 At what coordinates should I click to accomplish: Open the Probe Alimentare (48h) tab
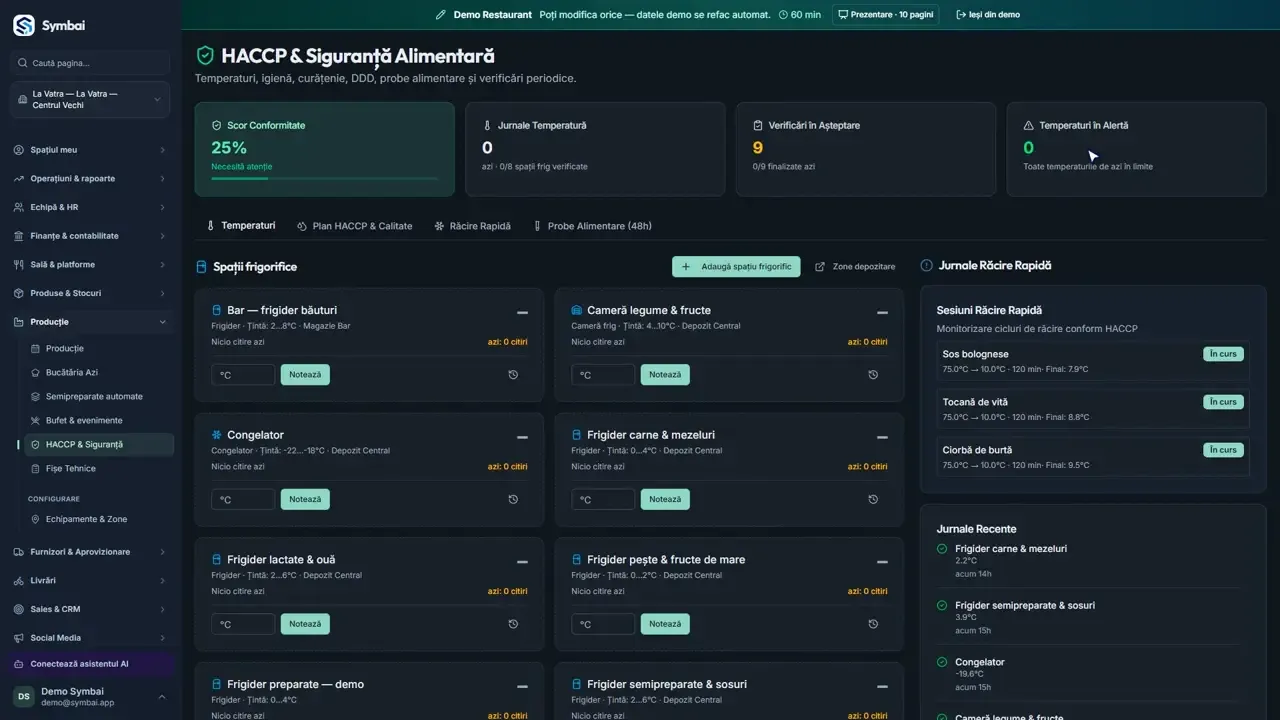click(592, 226)
